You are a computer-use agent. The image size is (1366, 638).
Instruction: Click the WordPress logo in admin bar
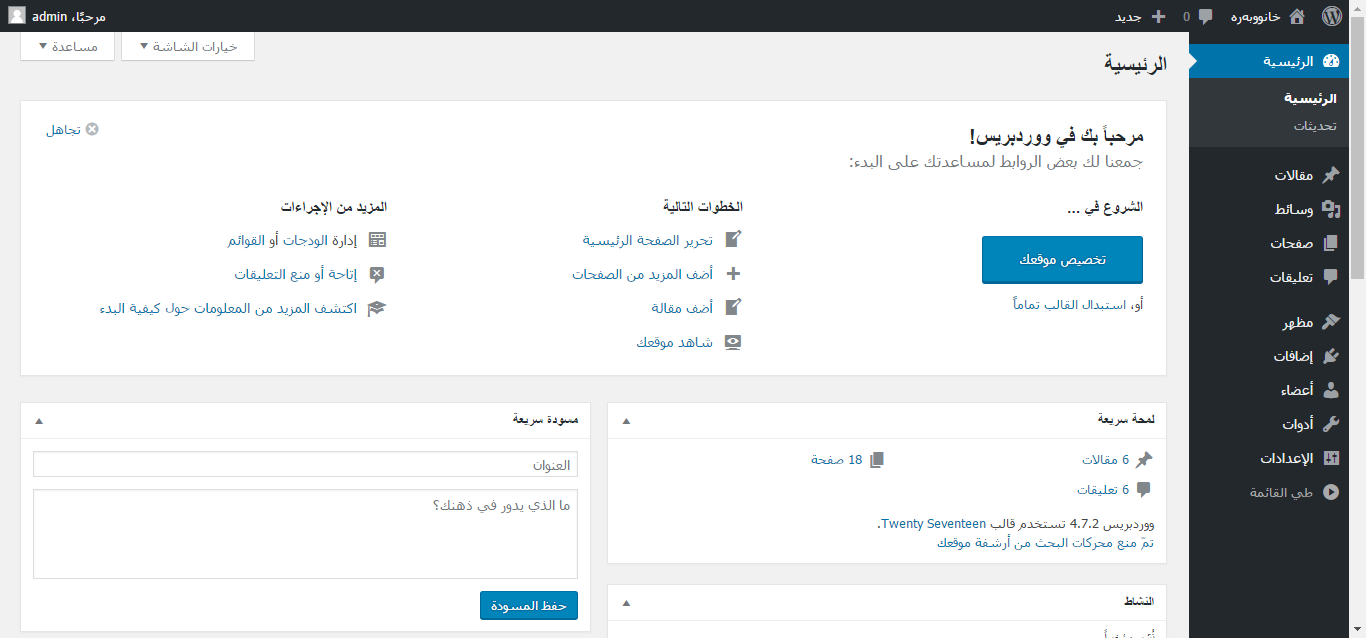(1331, 16)
